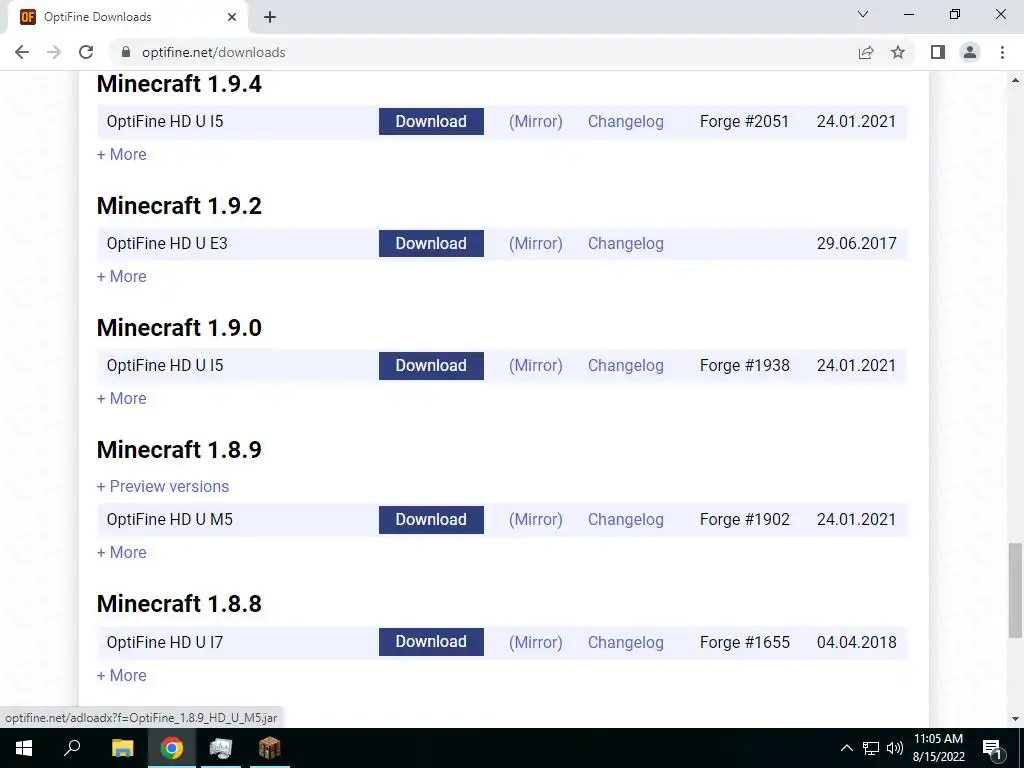This screenshot has height=768, width=1024.
Task: Show hidden system tray icons
Action: point(846,748)
